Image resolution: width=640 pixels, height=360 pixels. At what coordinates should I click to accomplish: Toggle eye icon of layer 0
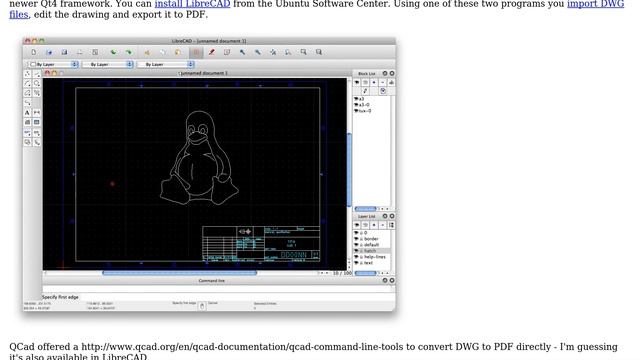(356, 233)
